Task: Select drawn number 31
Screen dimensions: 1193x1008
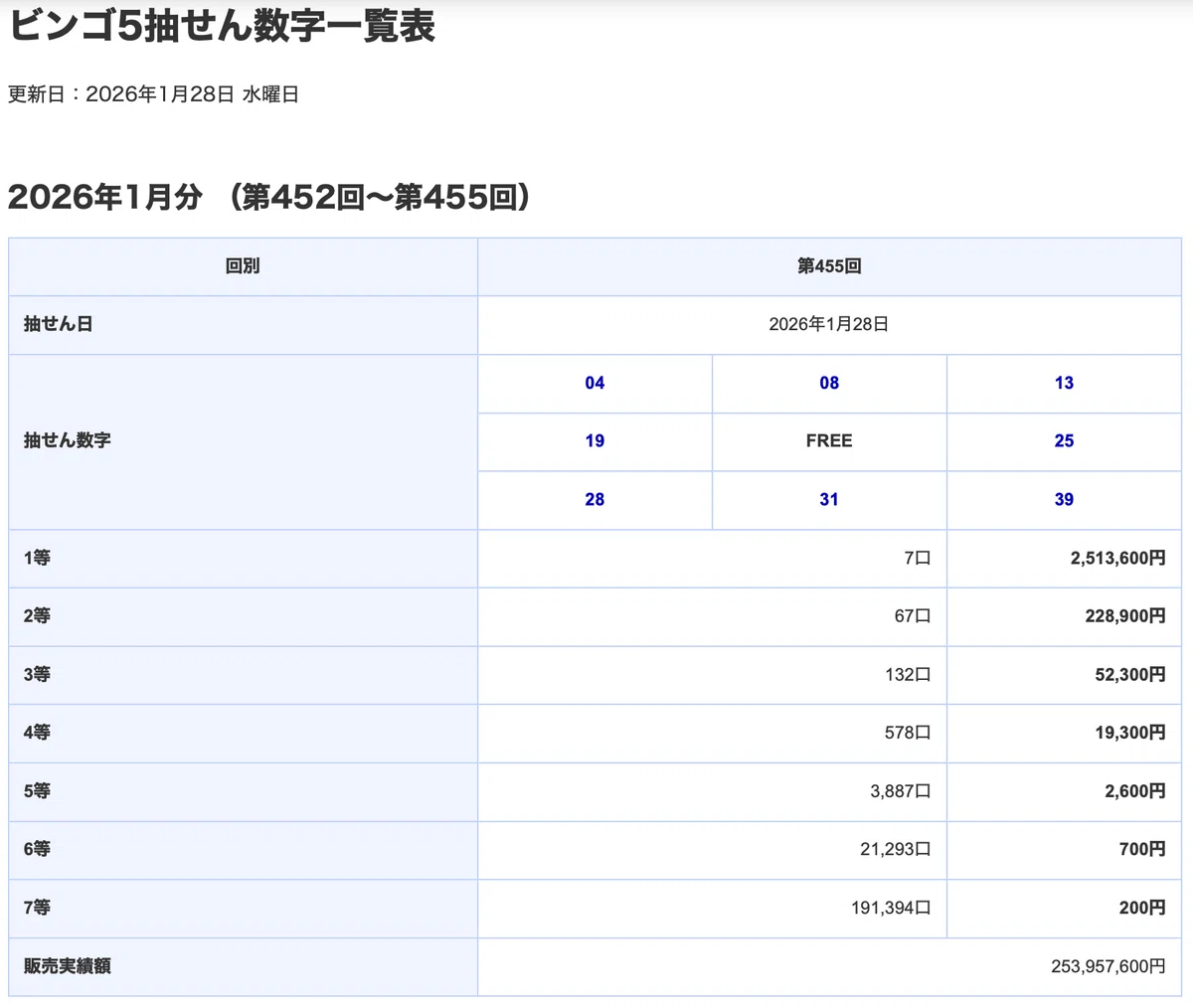Action: (829, 500)
